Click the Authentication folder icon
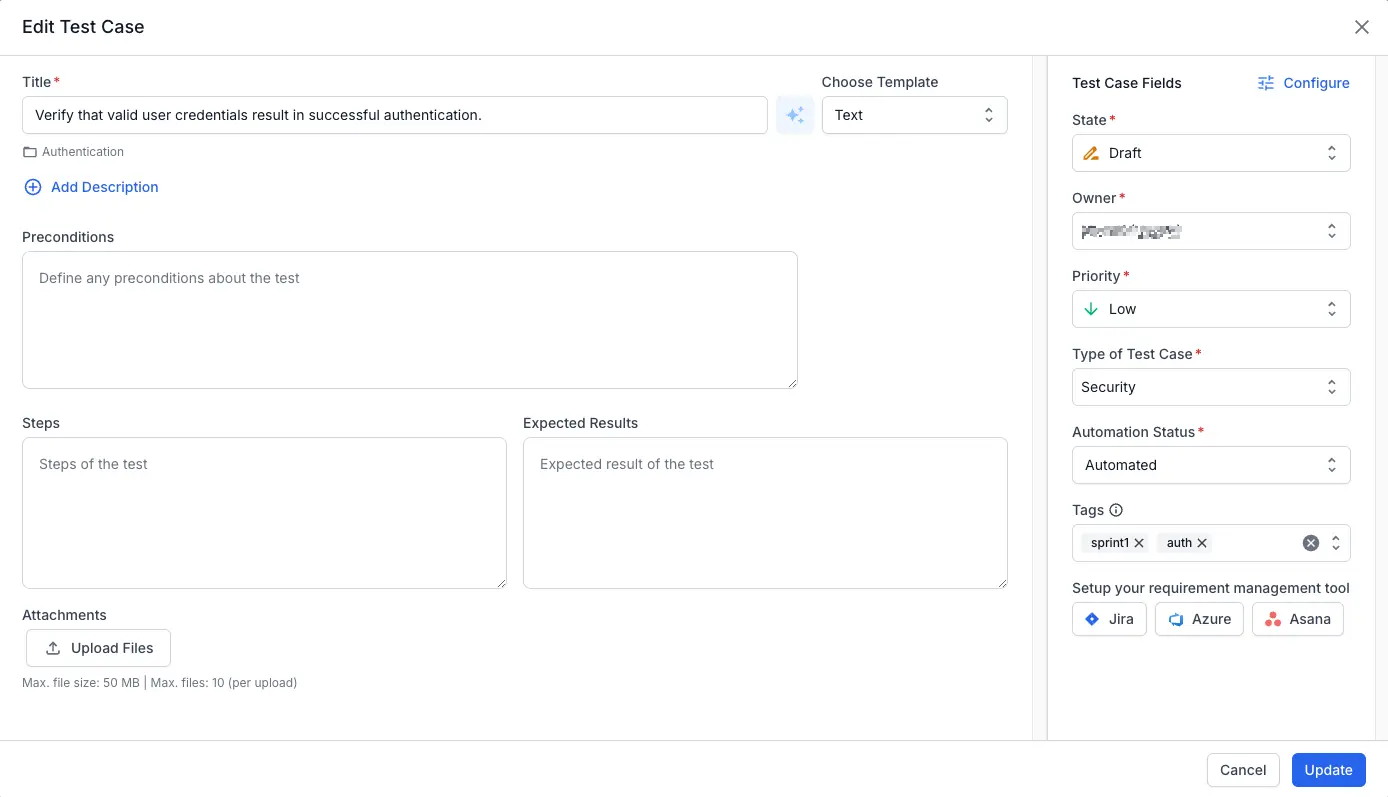The width and height of the screenshot is (1388, 797). tap(30, 152)
